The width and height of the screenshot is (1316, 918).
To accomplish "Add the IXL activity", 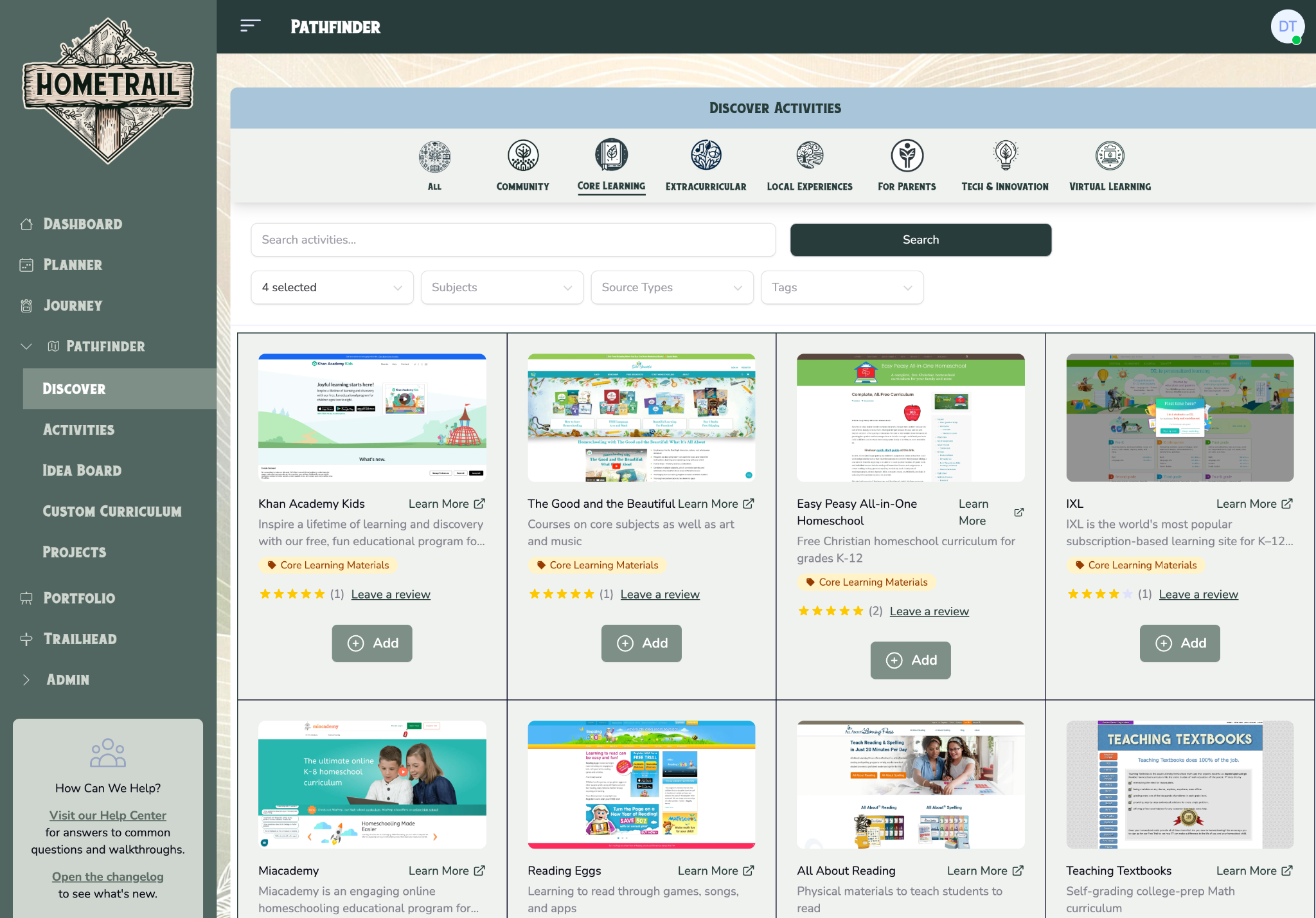I will point(1180,643).
